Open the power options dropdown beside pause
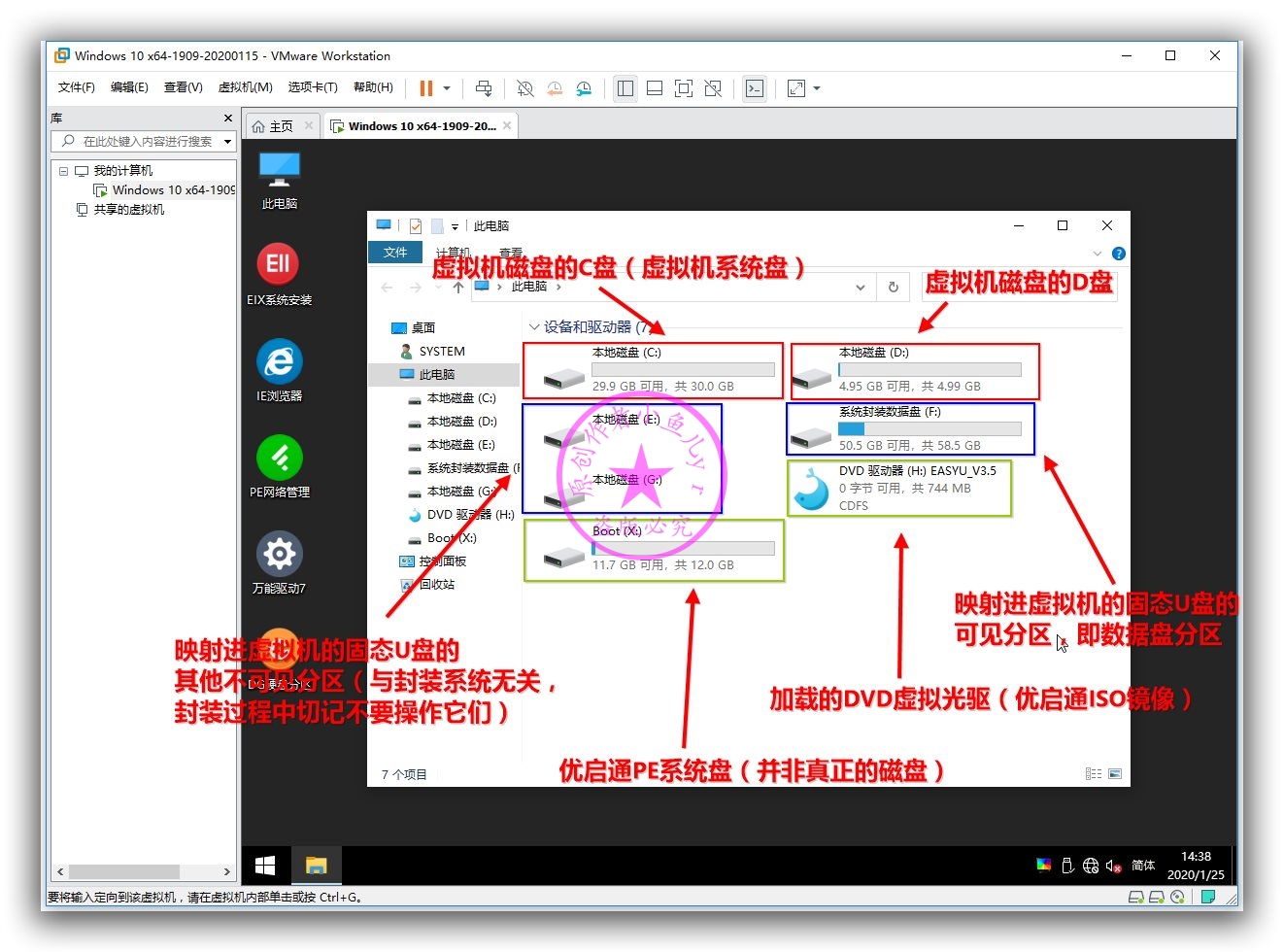The height and width of the screenshot is (952, 1284). [x=447, y=88]
